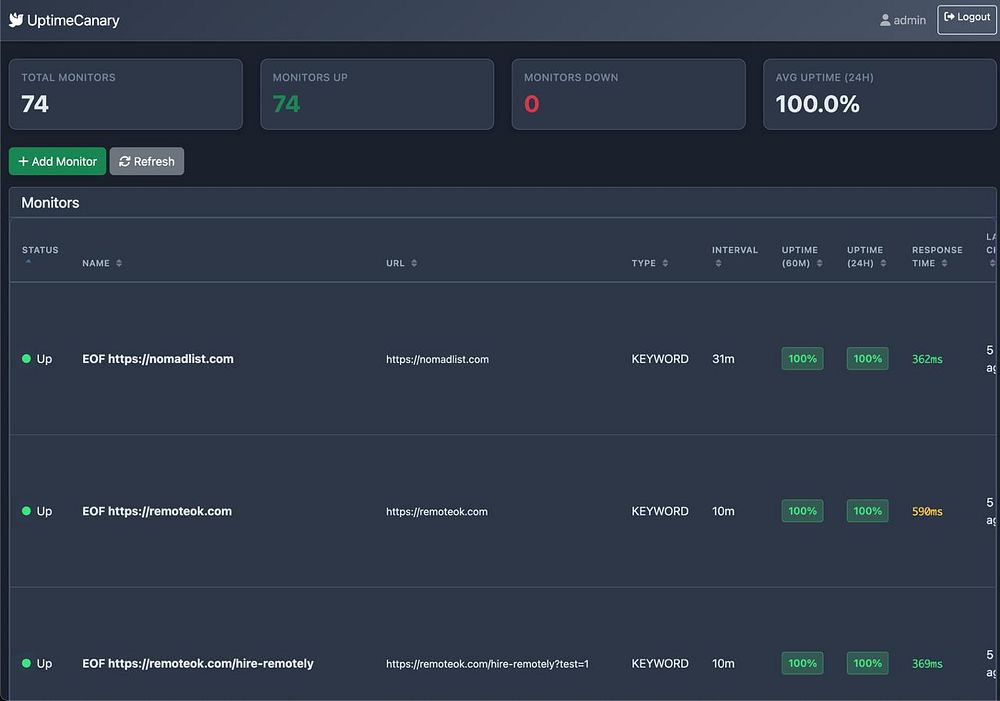Click EOF https://remoteok.com 60M uptime 100% badge

pyautogui.click(x=802, y=511)
